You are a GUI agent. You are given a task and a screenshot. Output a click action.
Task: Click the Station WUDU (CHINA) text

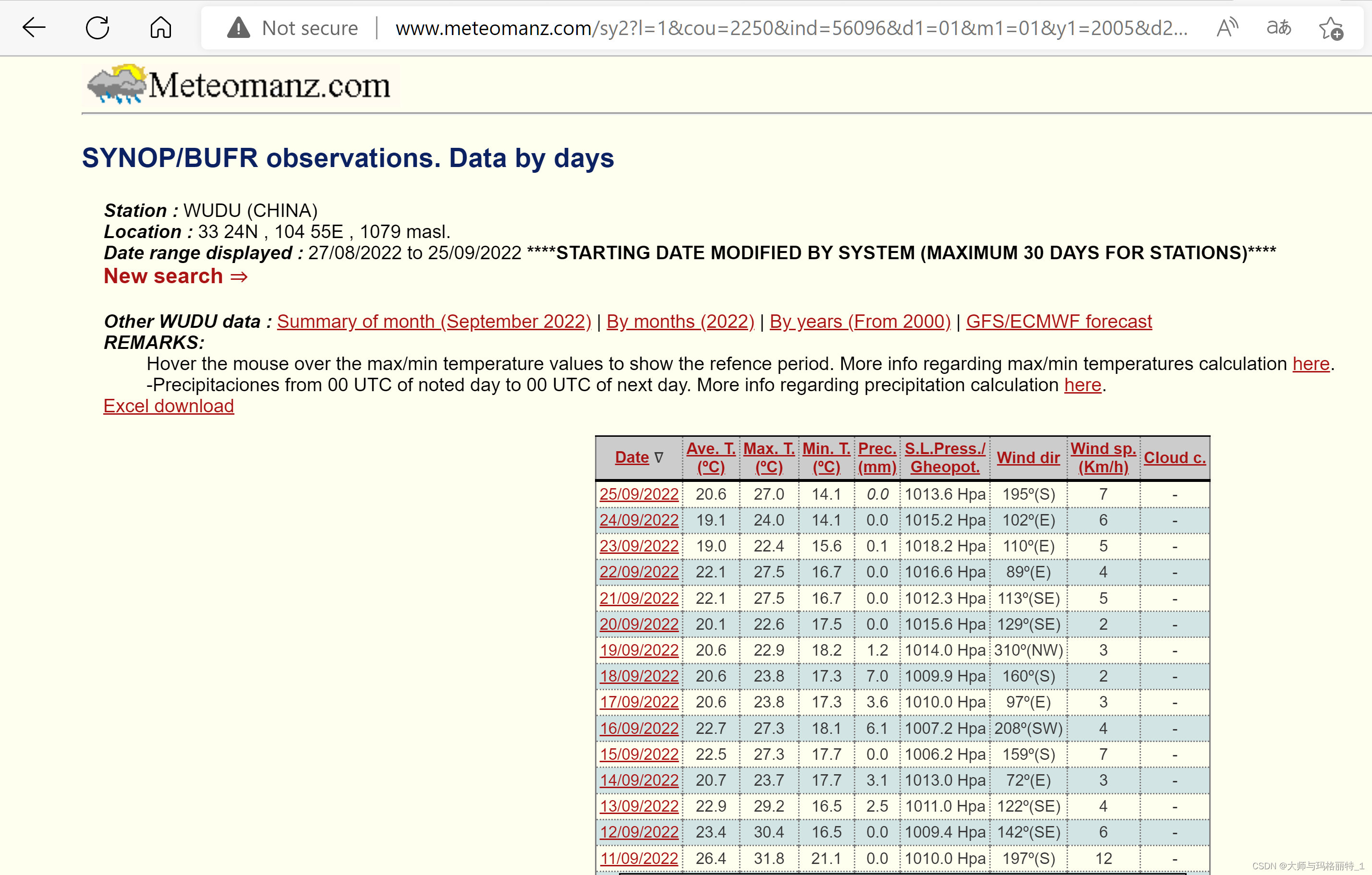pyautogui.click(x=210, y=211)
